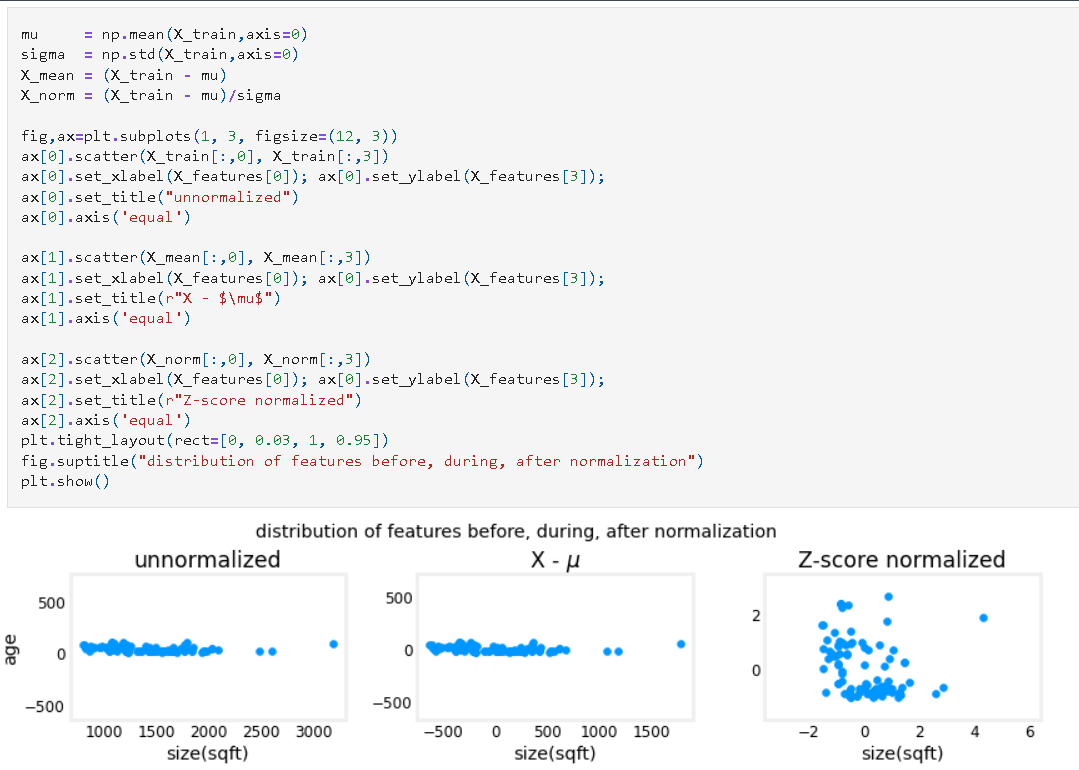Click the rightmost data point in X - μ plot
Screen dimensions: 1079x770
[x=681, y=644]
